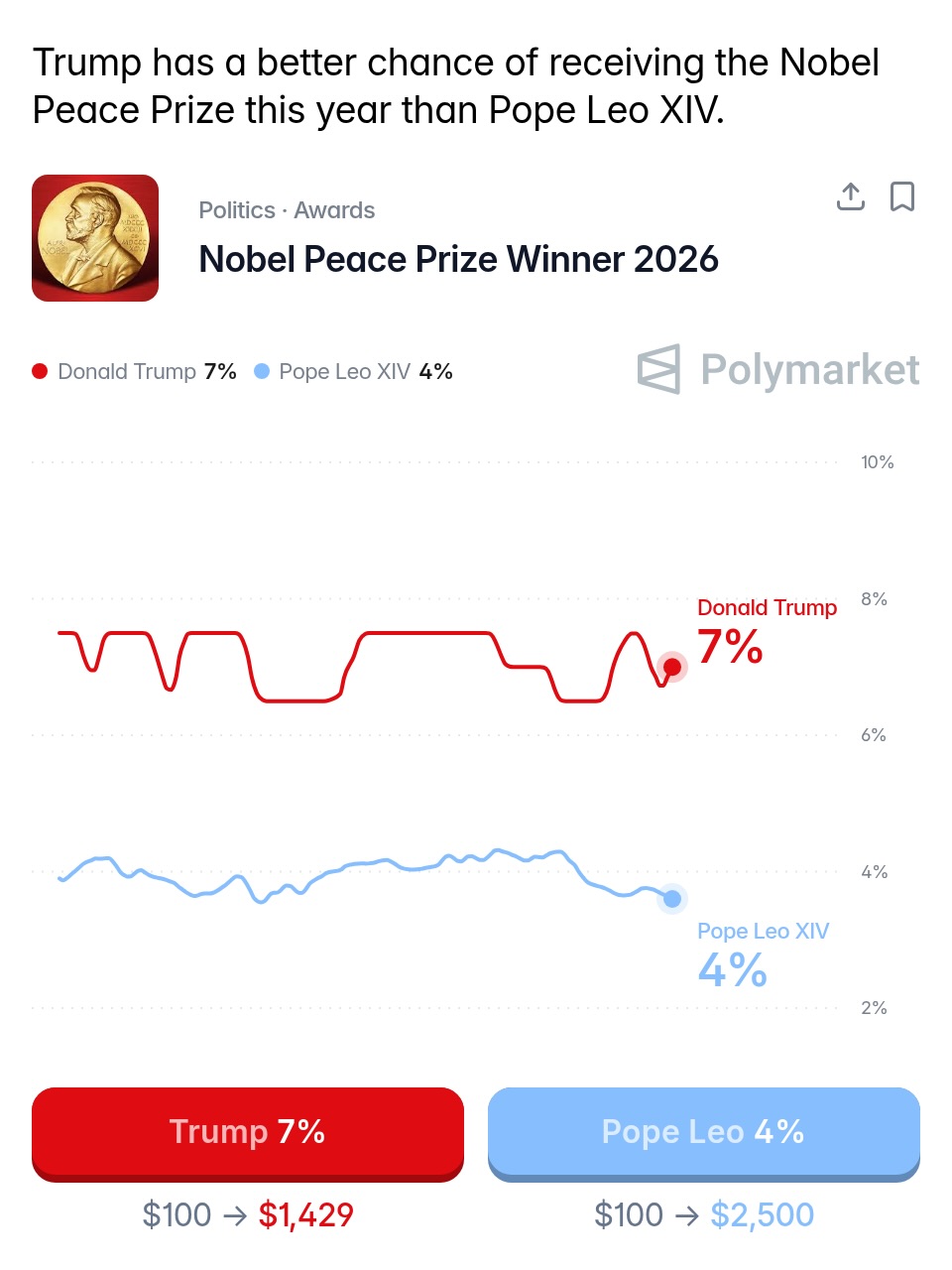Select Pope Leo XIV 4% legend label
Image resolution: width=952 pixels, height=1270 pixels.
(365, 371)
